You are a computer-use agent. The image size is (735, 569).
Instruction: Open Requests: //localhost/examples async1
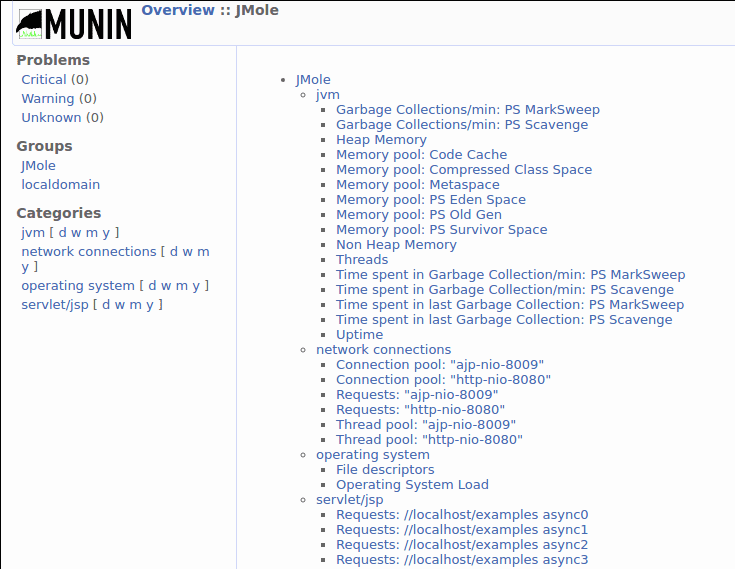(462, 530)
